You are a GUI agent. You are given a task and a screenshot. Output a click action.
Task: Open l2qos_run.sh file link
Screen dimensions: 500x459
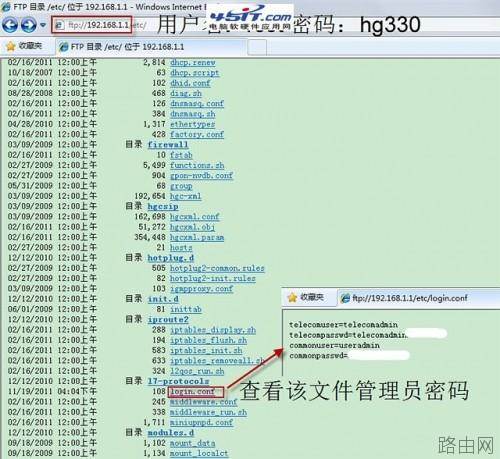(x=197, y=371)
